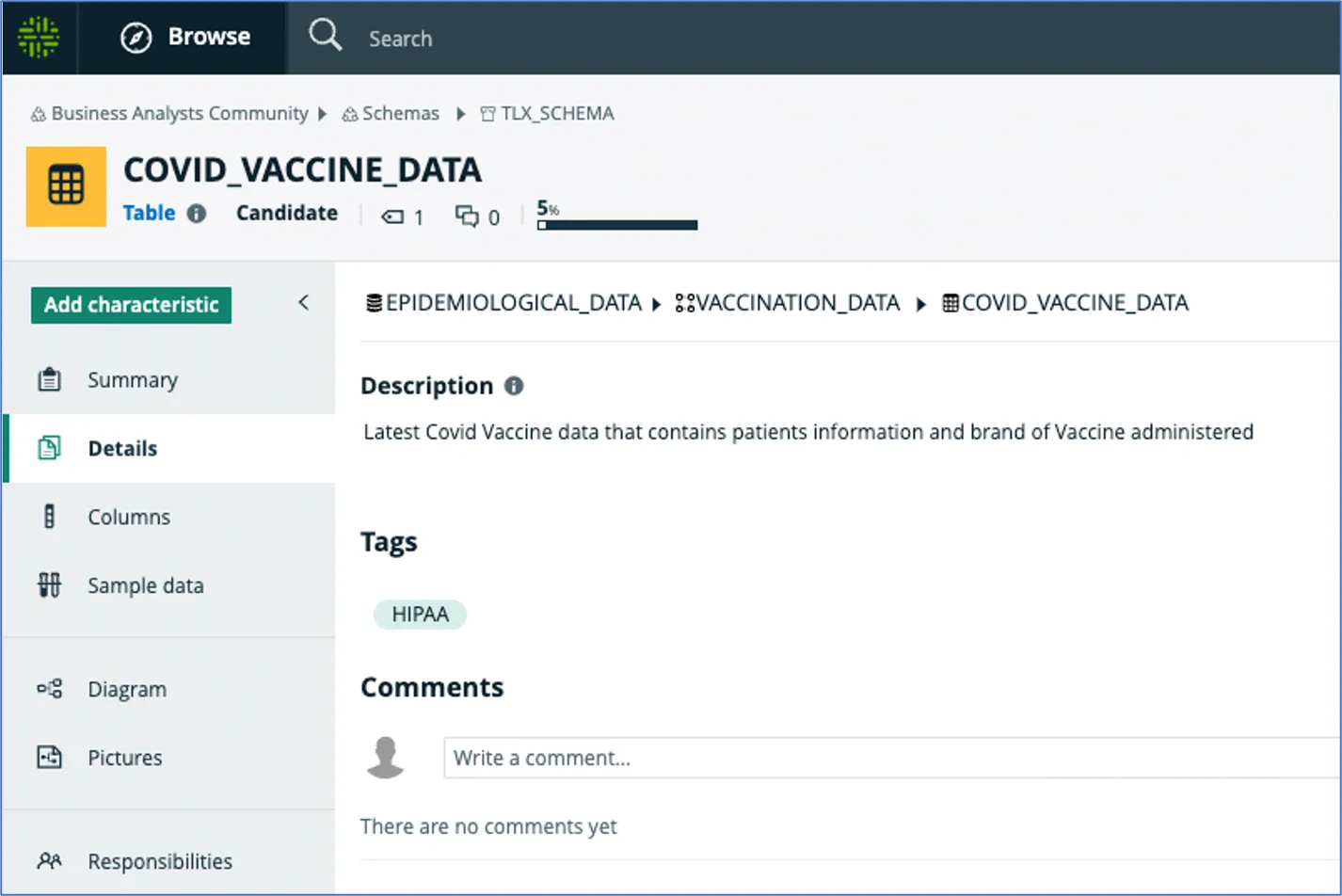Viewport: 1342px width, 896px height.
Task: Click the Sample data test-tubes icon
Action: 49,584
